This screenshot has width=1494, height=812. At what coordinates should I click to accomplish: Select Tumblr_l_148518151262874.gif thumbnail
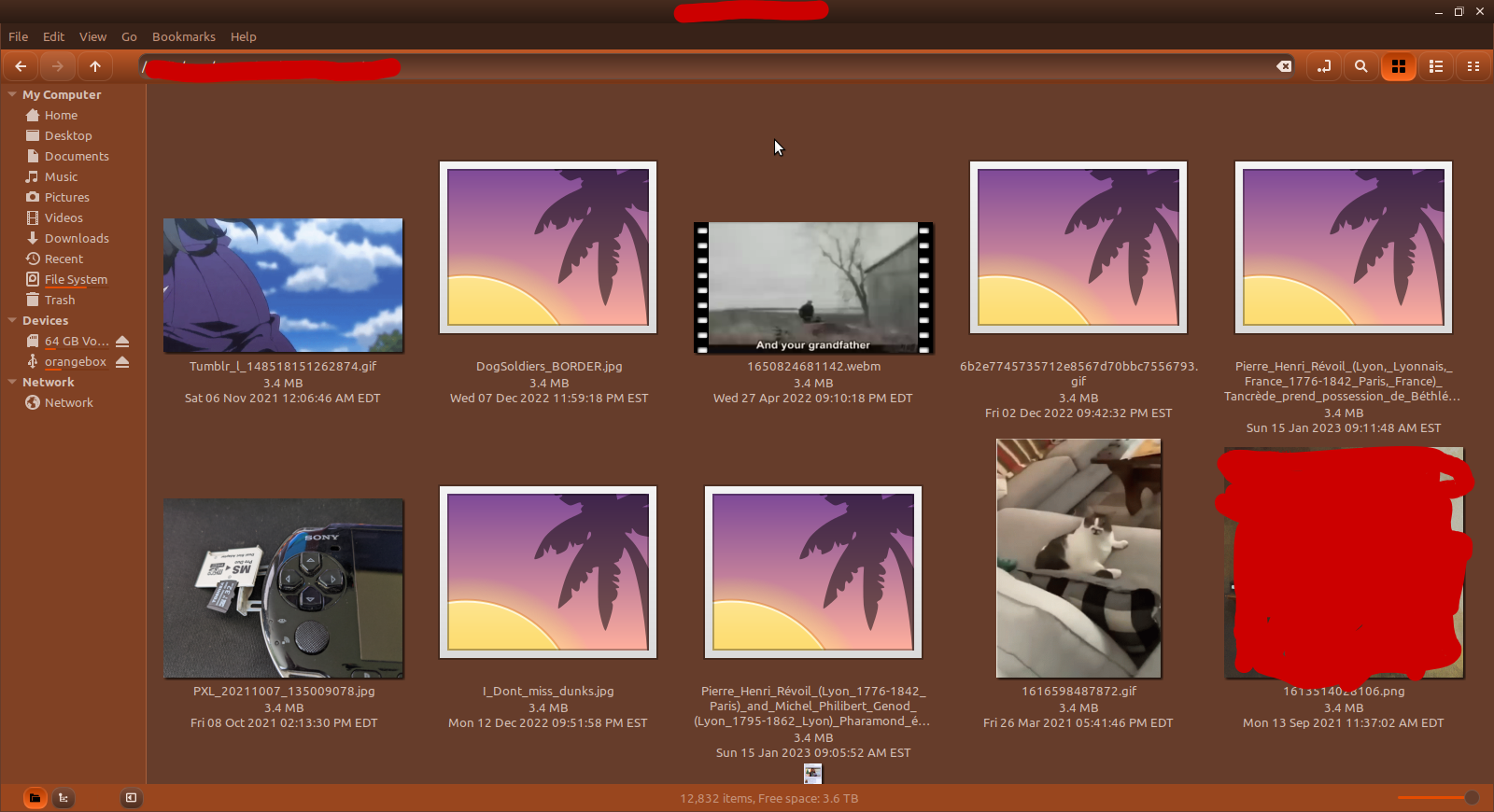click(x=283, y=286)
